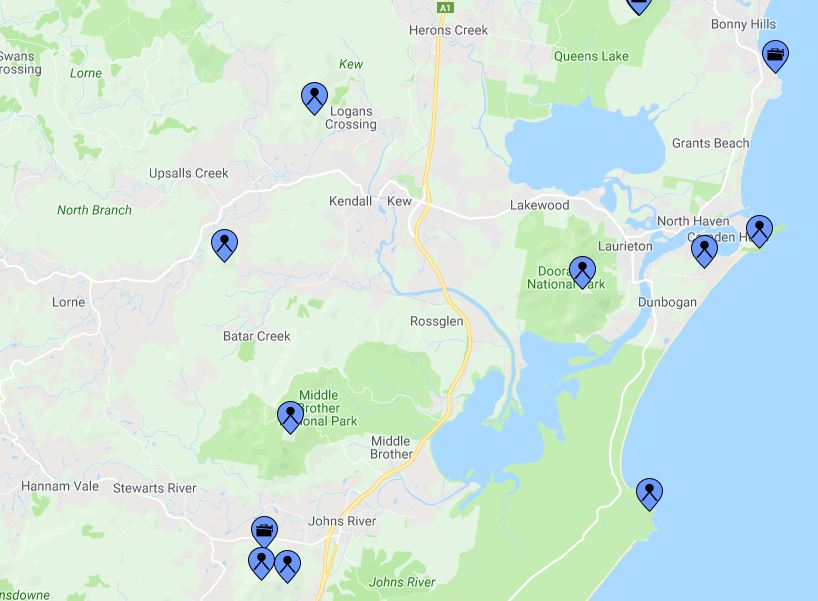Select the right tent marker southwest of Johns River
The width and height of the screenshot is (818, 601).
point(287,566)
